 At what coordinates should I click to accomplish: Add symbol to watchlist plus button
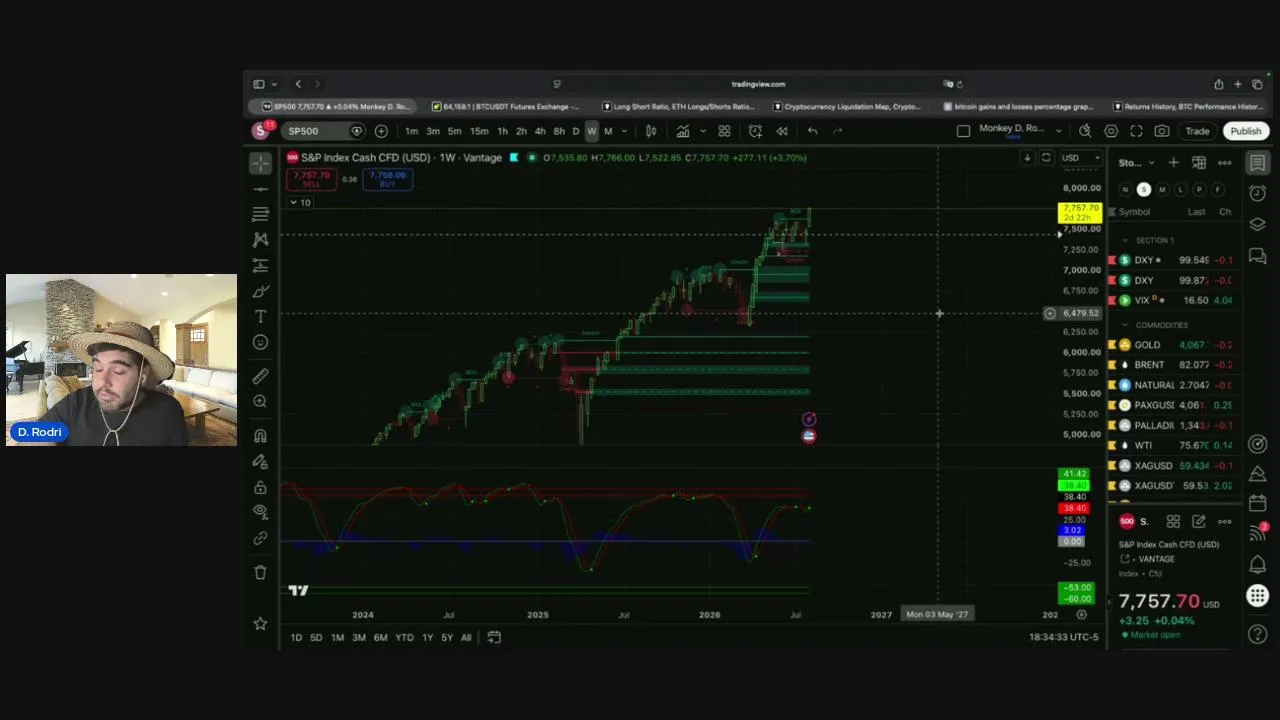(x=1173, y=162)
